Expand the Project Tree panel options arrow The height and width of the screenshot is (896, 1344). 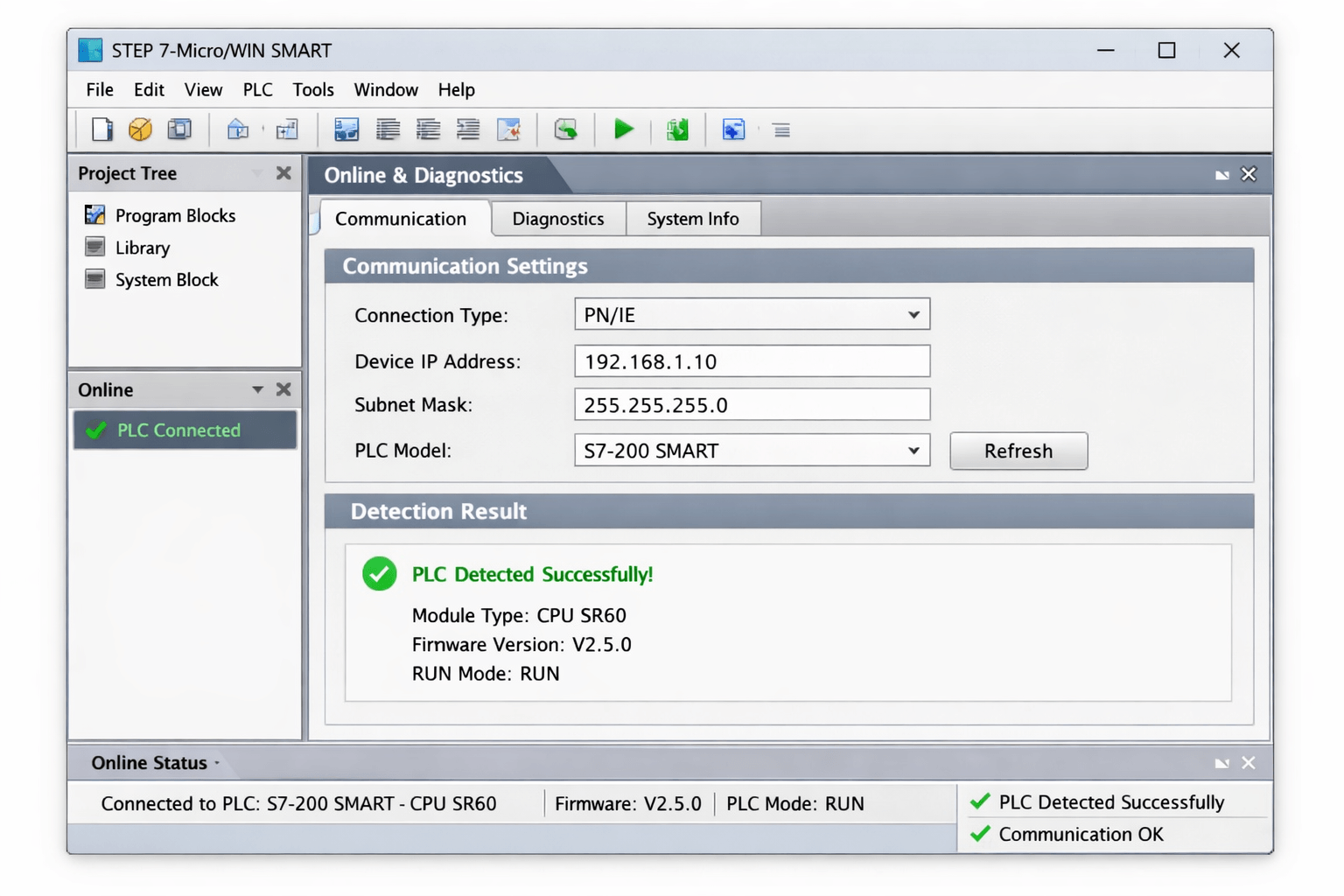tap(257, 173)
